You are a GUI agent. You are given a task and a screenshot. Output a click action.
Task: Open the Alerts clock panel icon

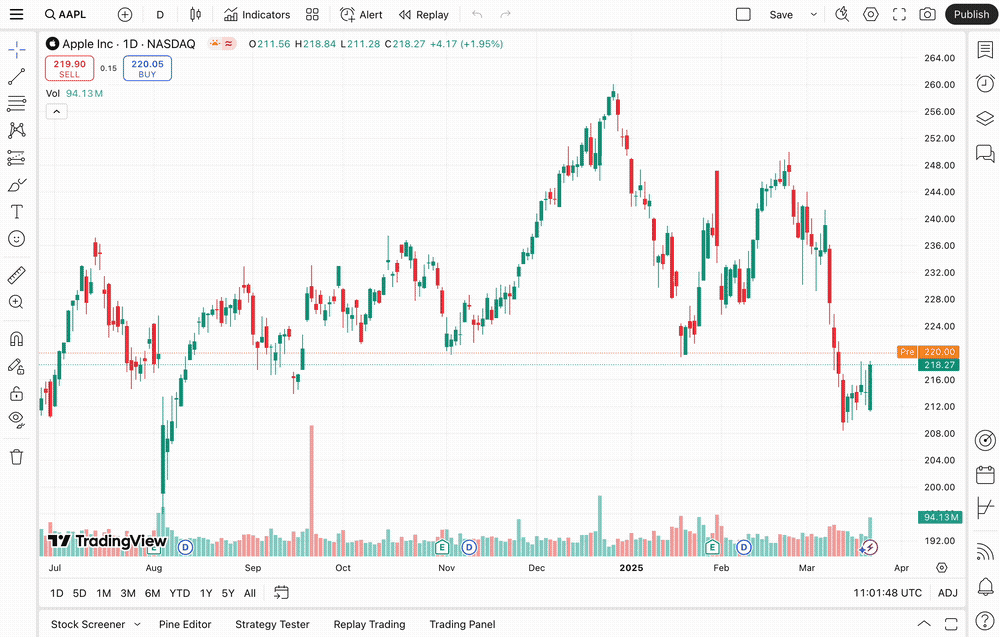(985, 83)
